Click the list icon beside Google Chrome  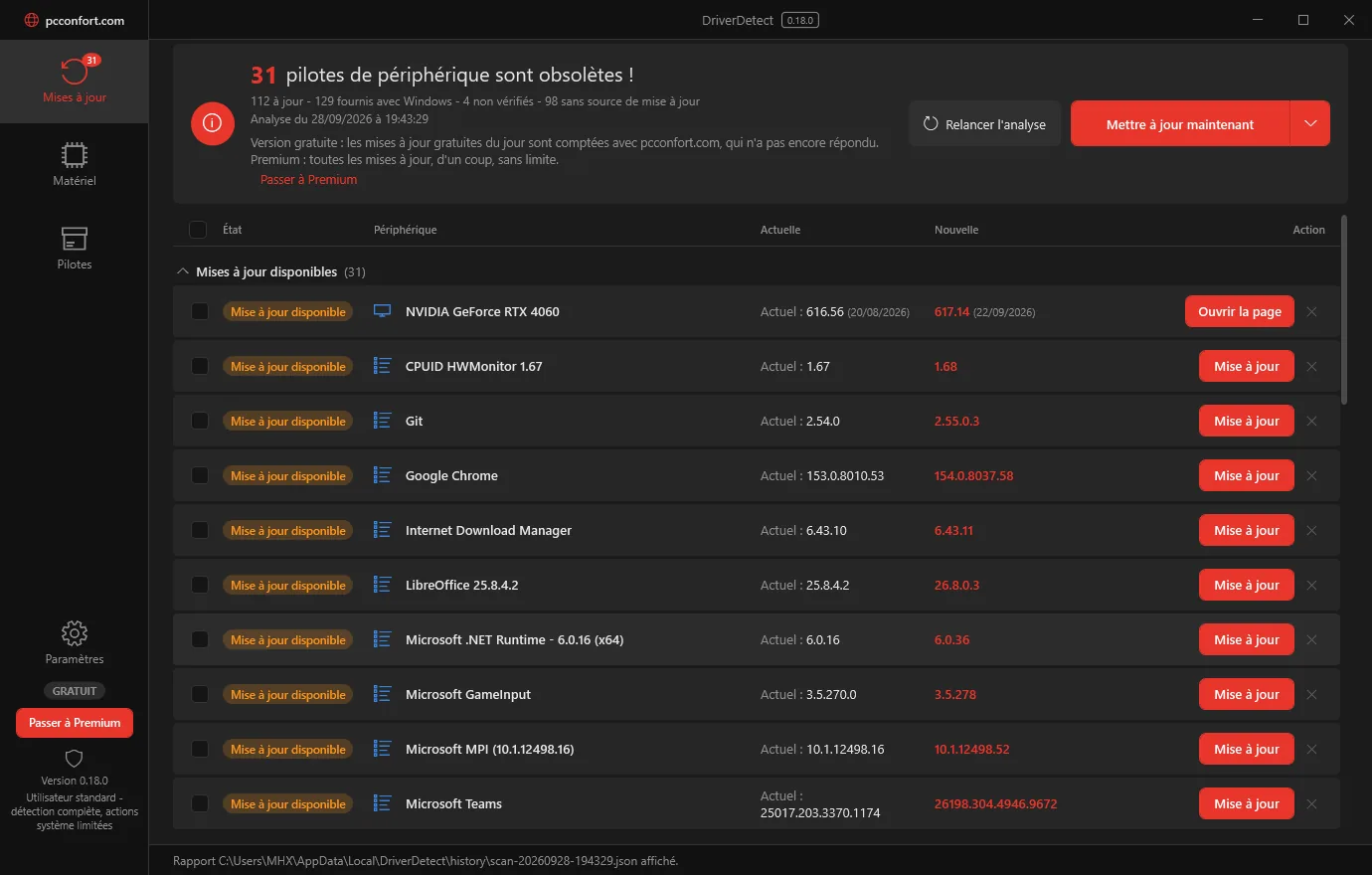382,475
